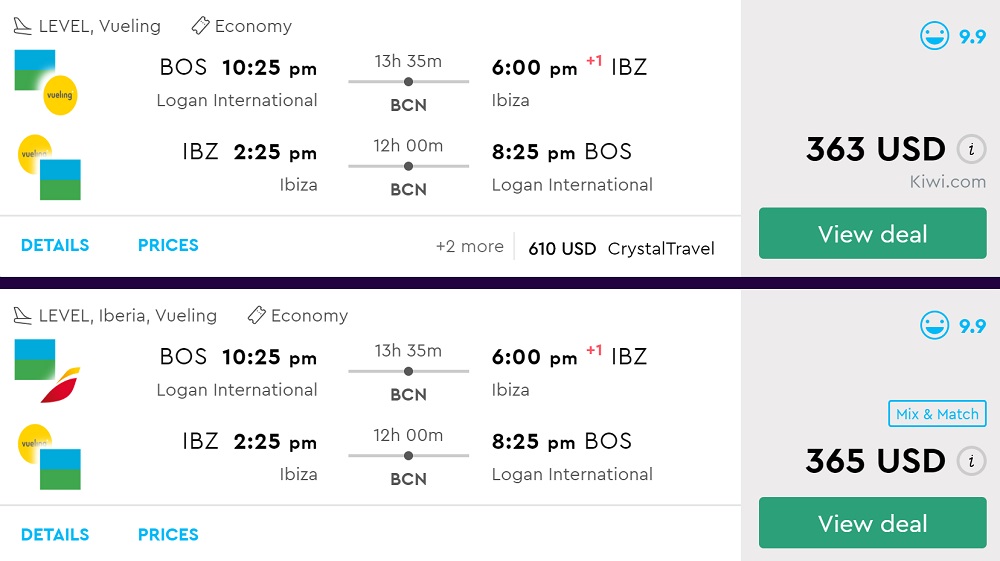Open the PRICES tab of first result
Image resolution: width=1000 pixels, height=561 pixels.
(168, 245)
